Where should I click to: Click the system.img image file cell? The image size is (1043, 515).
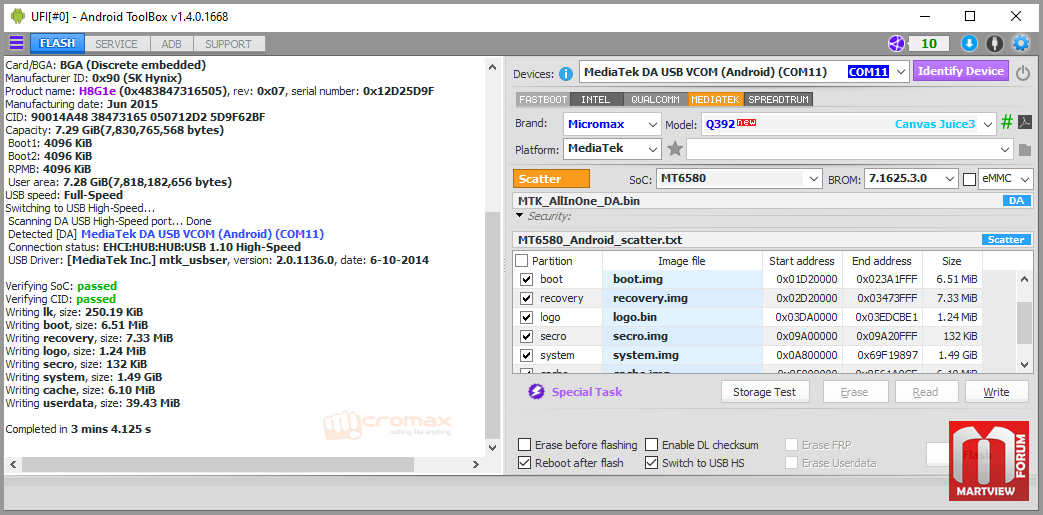[682, 355]
